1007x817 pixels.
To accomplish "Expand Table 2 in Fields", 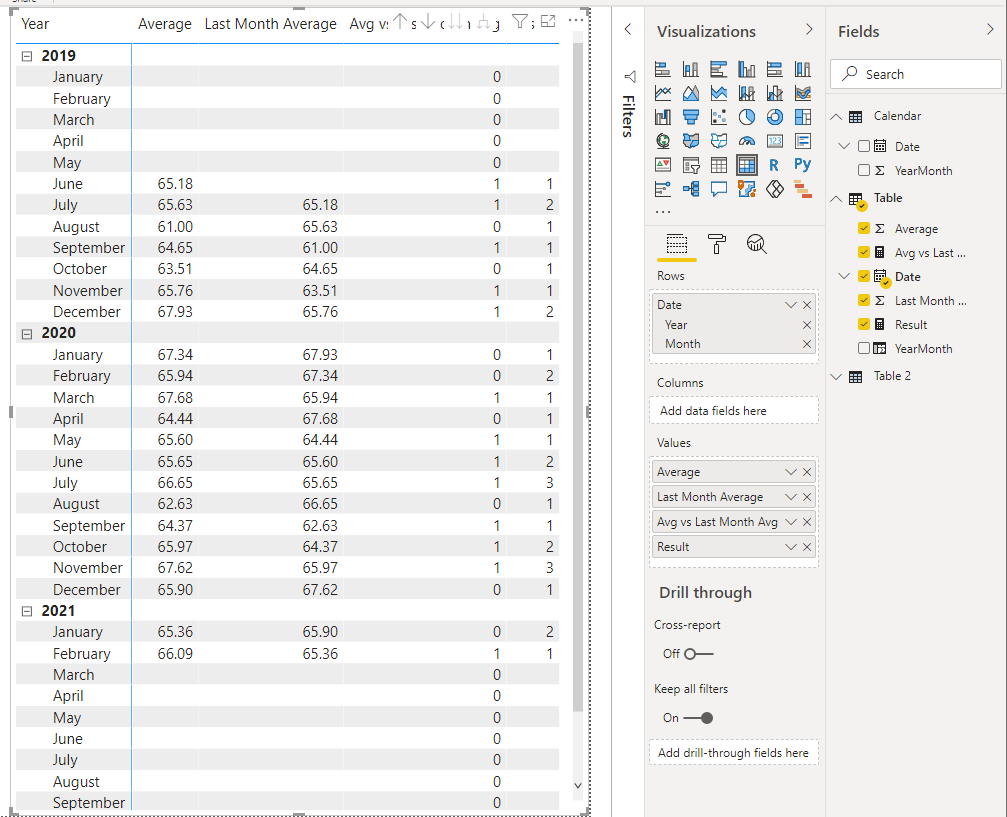I will click(836, 377).
